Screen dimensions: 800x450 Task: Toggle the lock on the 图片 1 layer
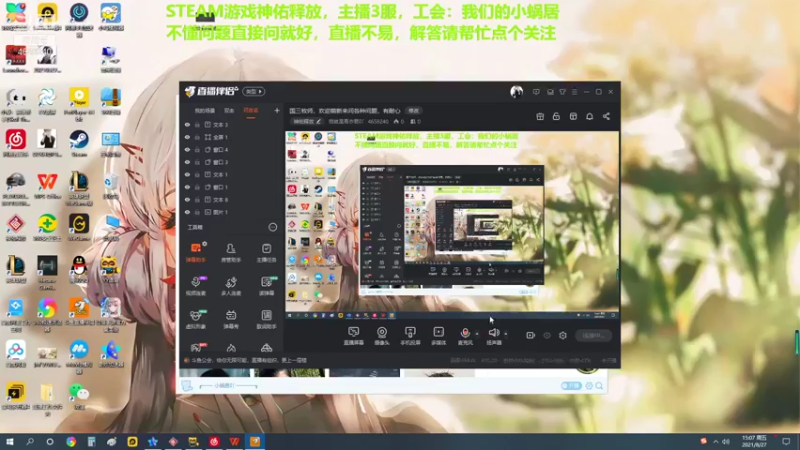(197, 212)
